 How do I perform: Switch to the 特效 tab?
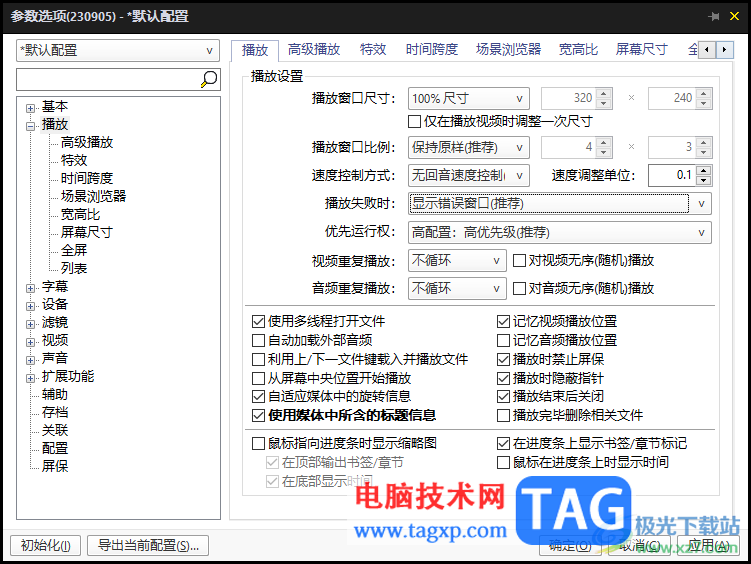click(x=373, y=49)
